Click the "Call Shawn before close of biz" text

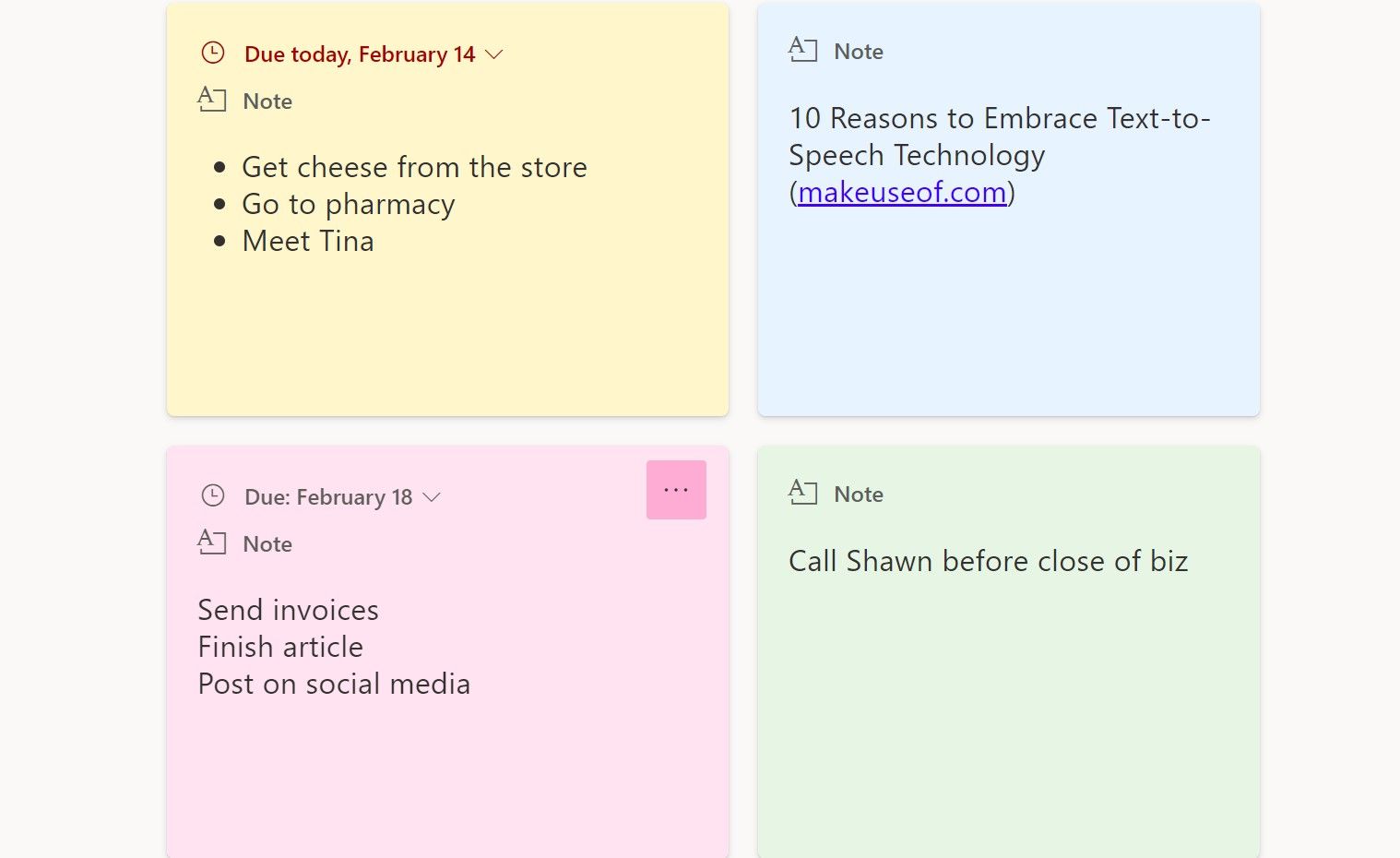tap(988, 561)
